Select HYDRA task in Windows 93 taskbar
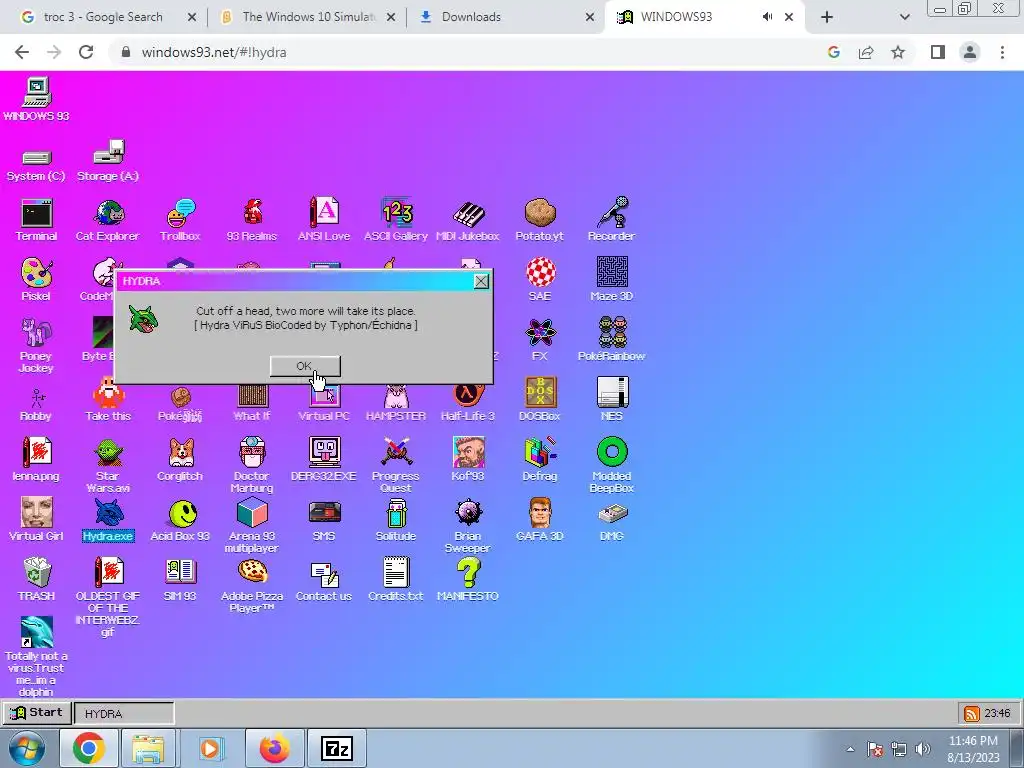 point(124,713)
